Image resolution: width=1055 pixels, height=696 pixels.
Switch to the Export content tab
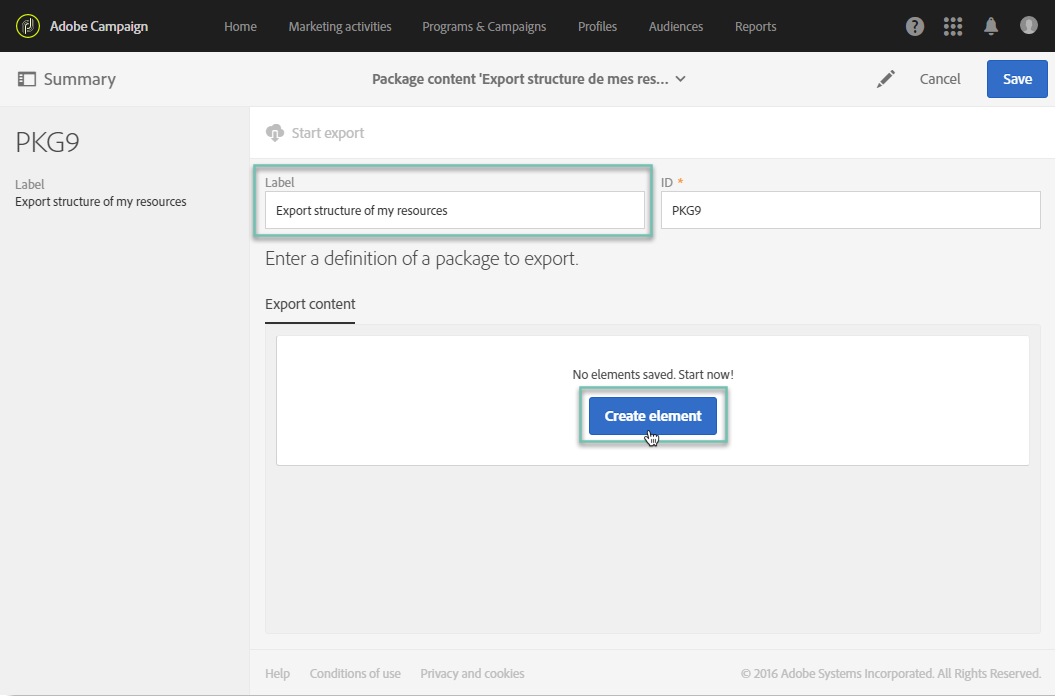310,304
